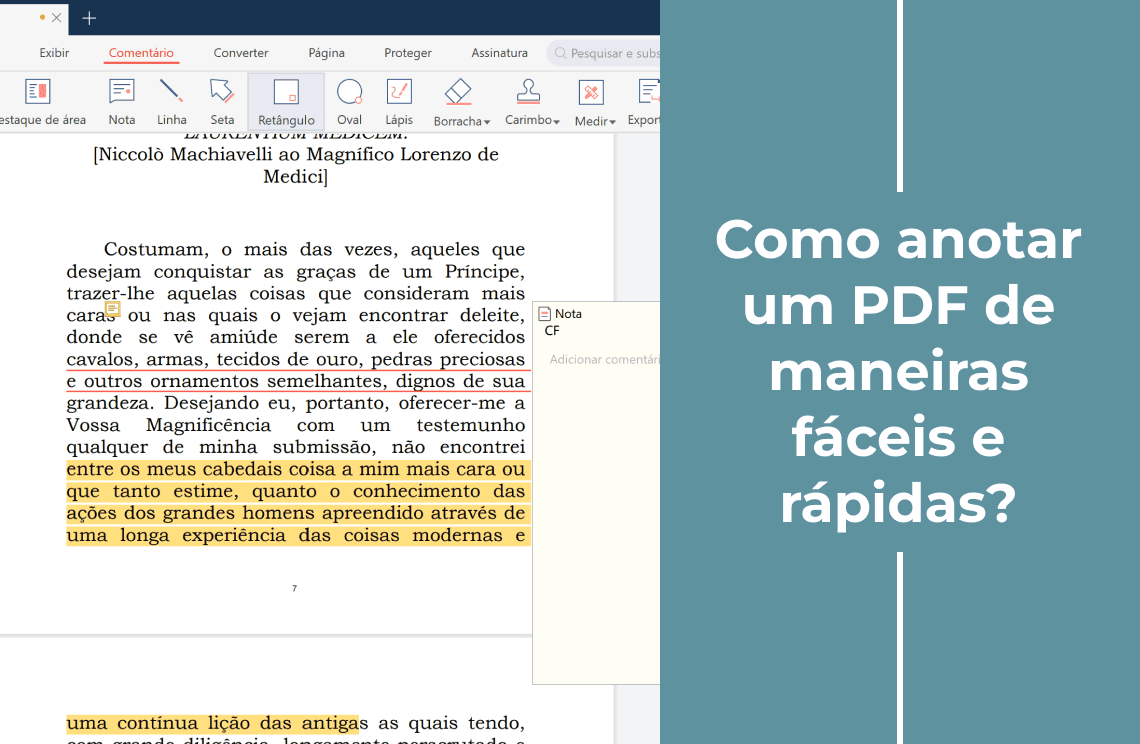Pick the Lápis pencil tool
This screenshot has height=744, width=1140.
coord(399,102)
